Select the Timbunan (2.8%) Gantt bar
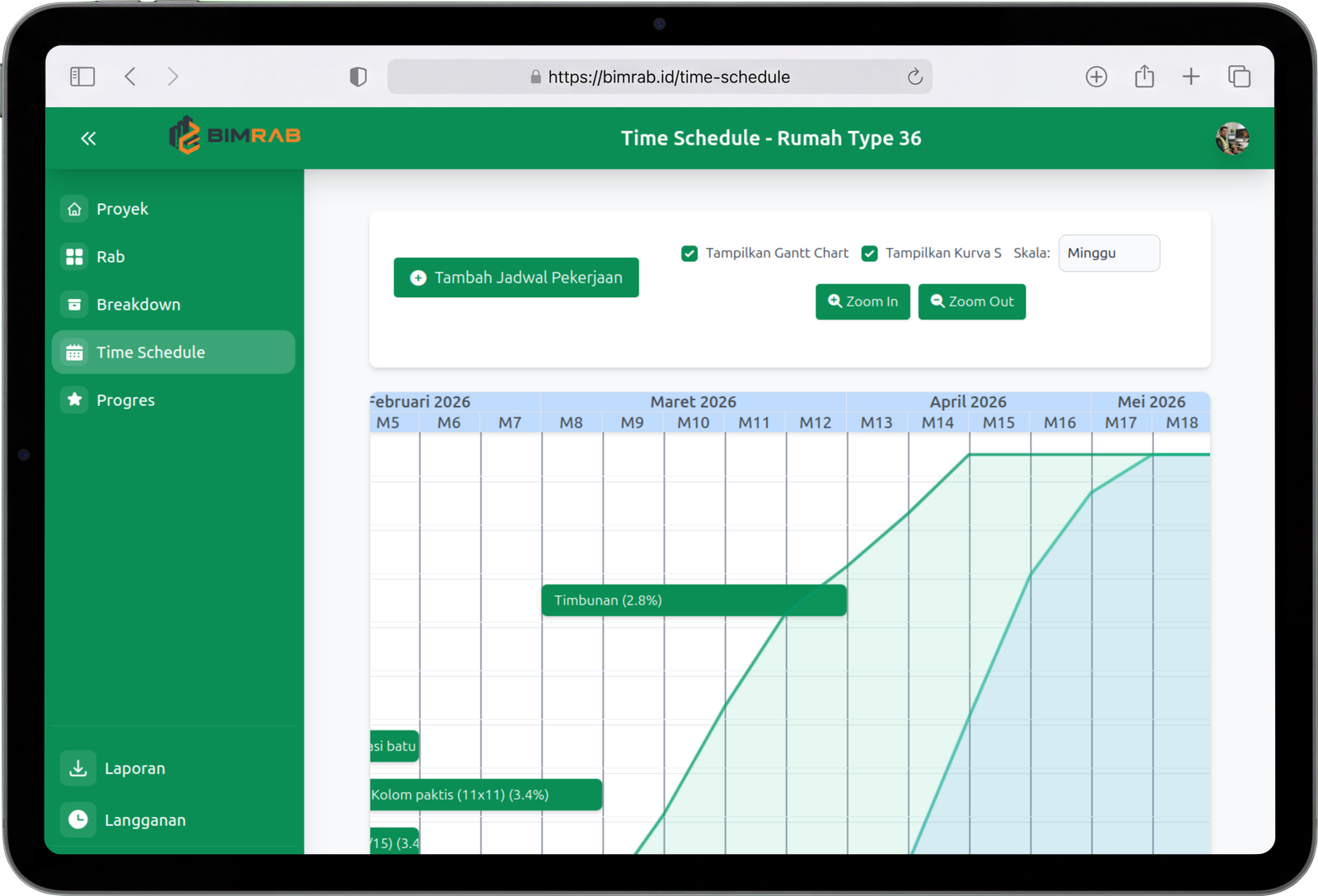Screen dimensions: 1318x896 [x=694, y=600]
